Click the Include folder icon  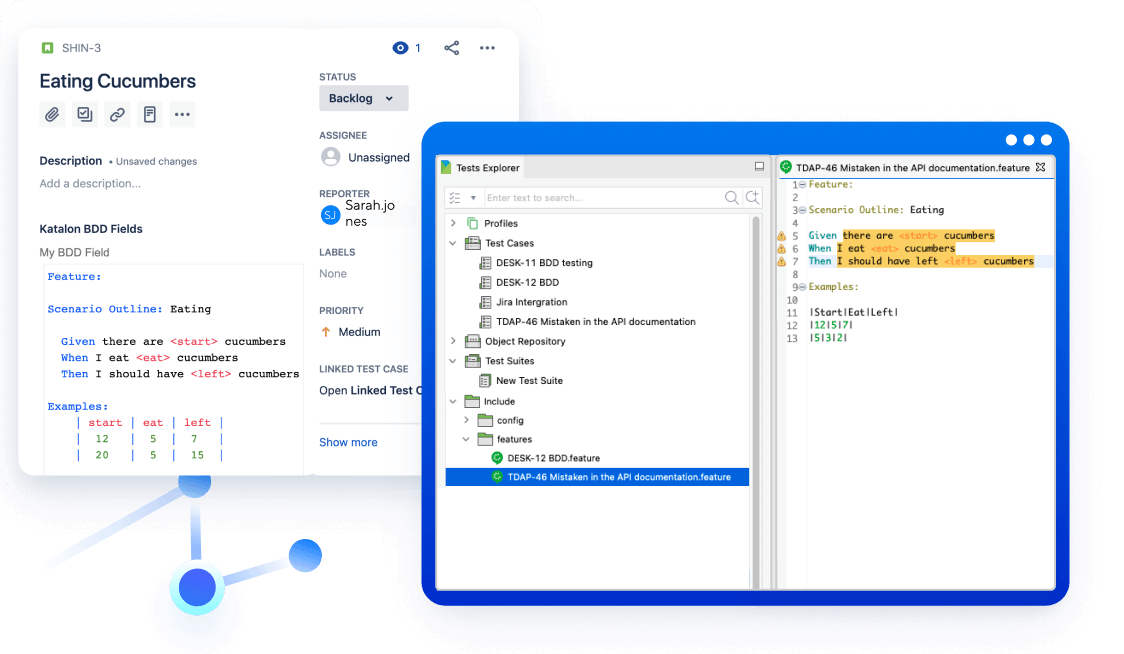(472, 401)
